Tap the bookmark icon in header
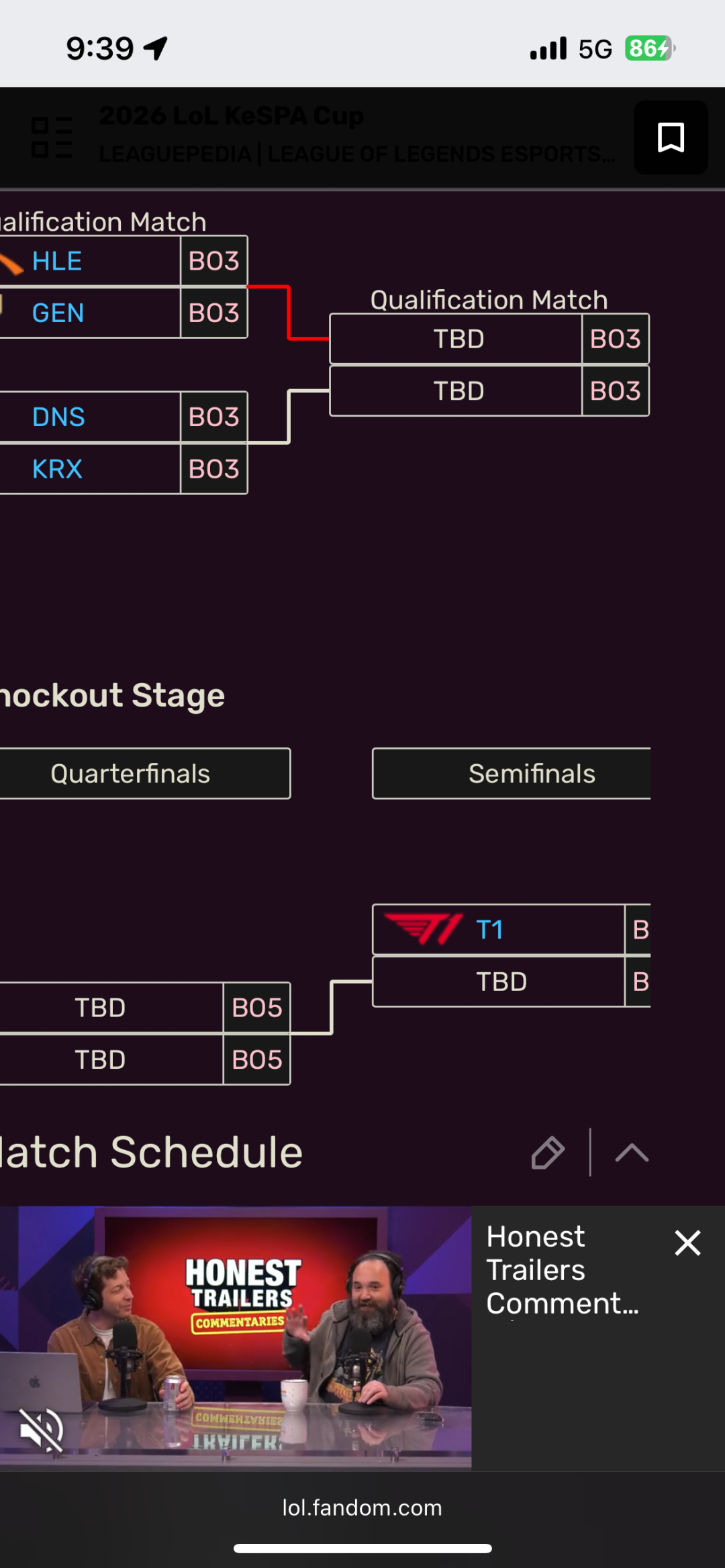725x1568 pixels. (671, 138)
